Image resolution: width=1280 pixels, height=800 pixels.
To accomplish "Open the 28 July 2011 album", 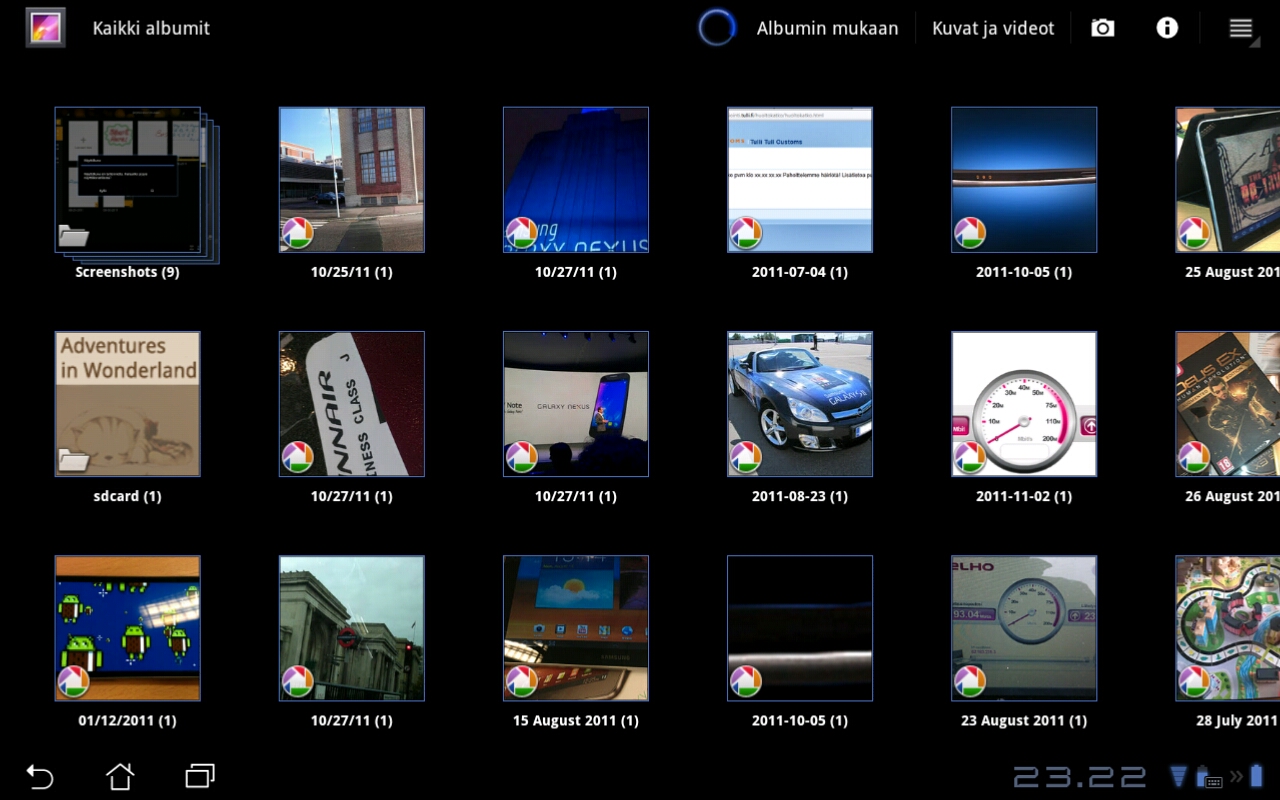I will tap(1228, 628).
